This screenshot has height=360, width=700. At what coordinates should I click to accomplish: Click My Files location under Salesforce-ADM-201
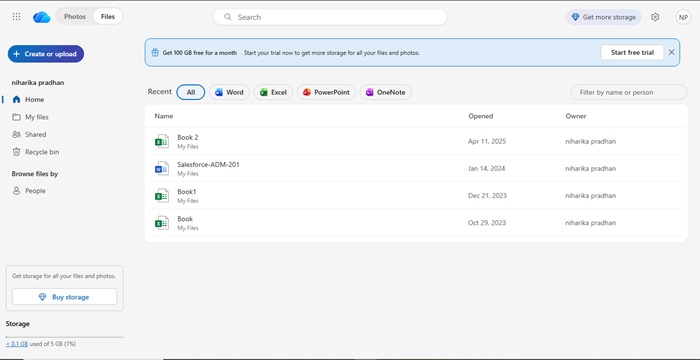[188, 174]
